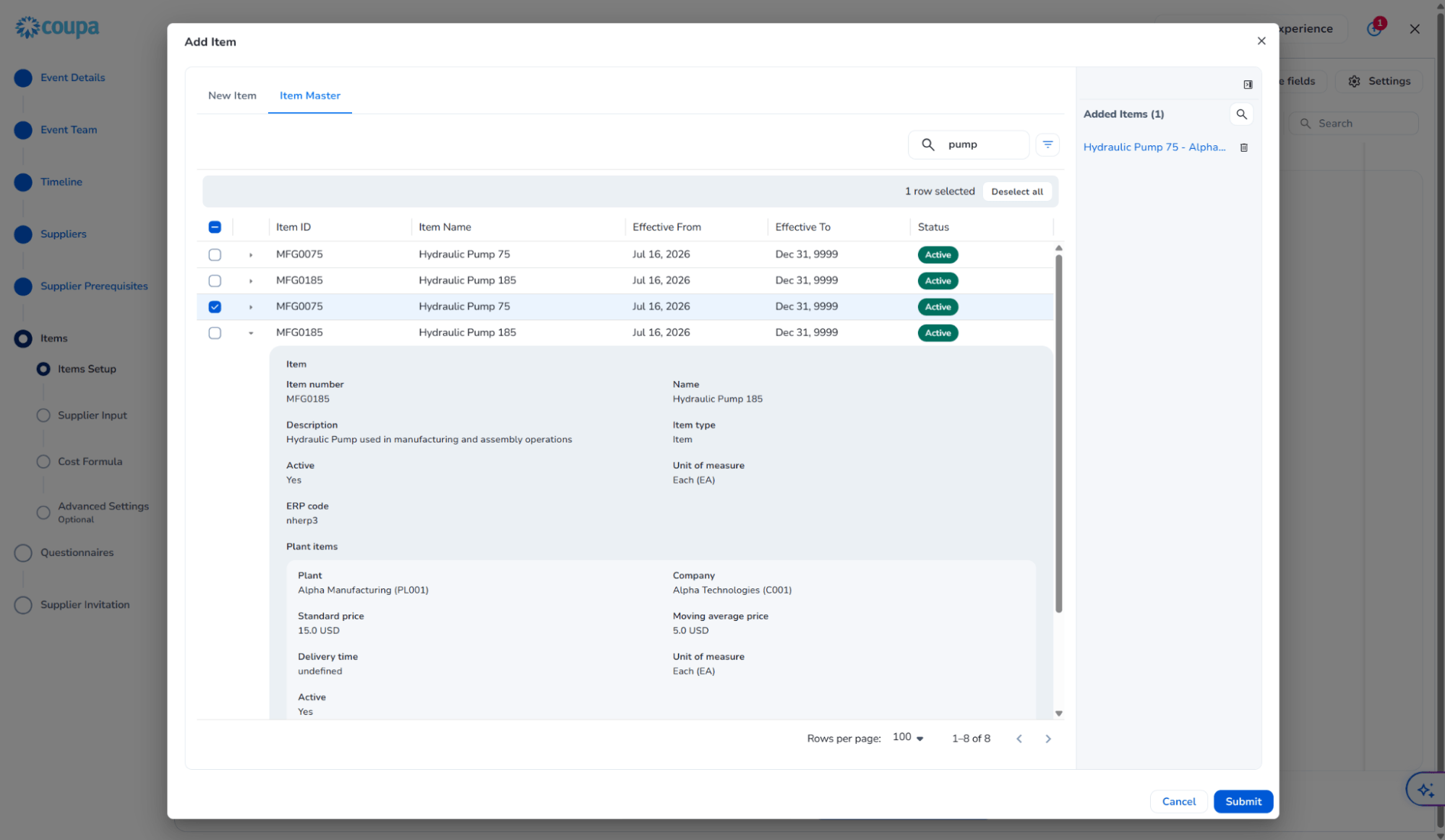Open Cost Formula substep in sidebar
This screenshot has width=1445, height=840.
click(90, 461)
